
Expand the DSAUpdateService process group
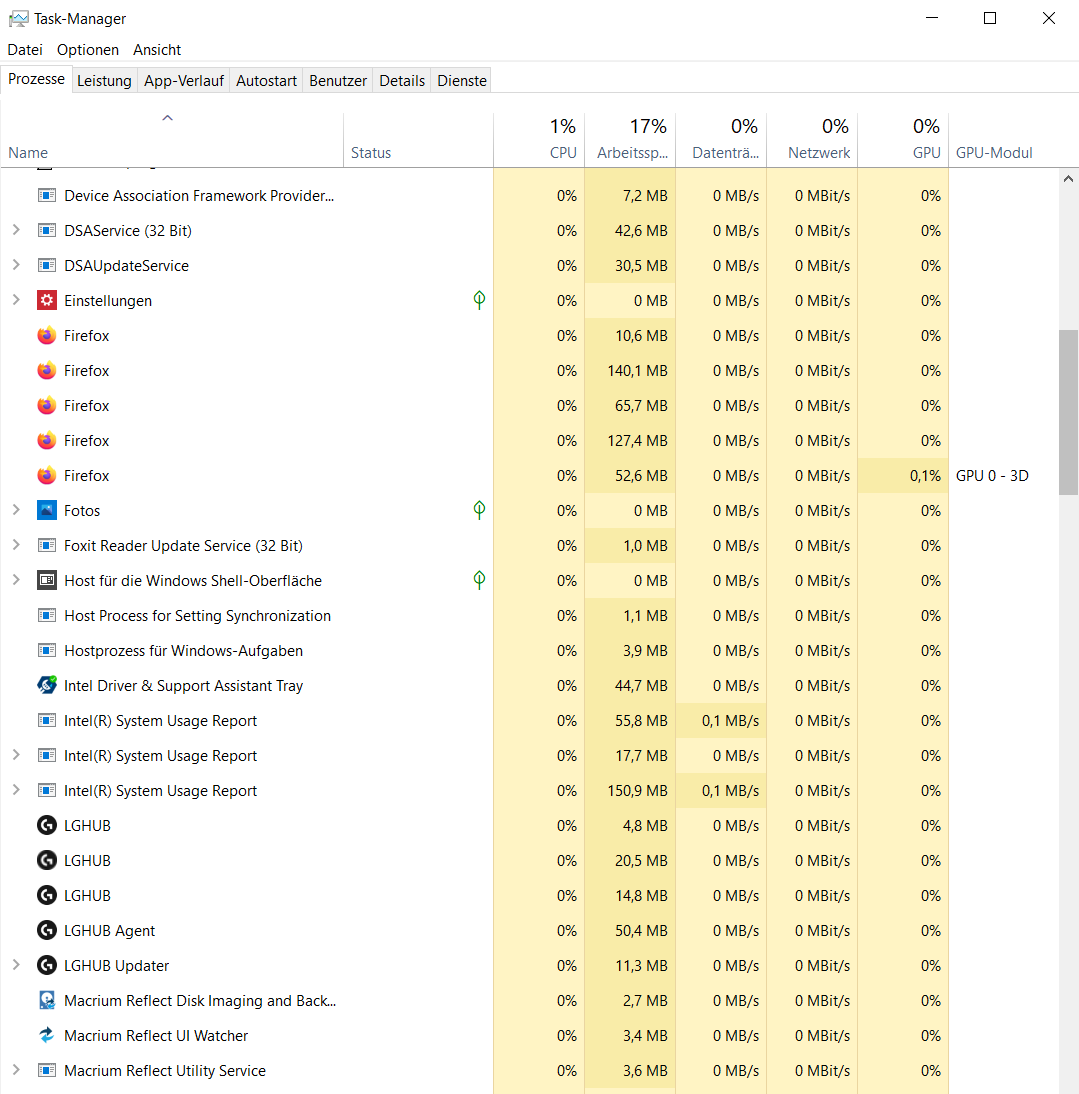pos(16,265)
